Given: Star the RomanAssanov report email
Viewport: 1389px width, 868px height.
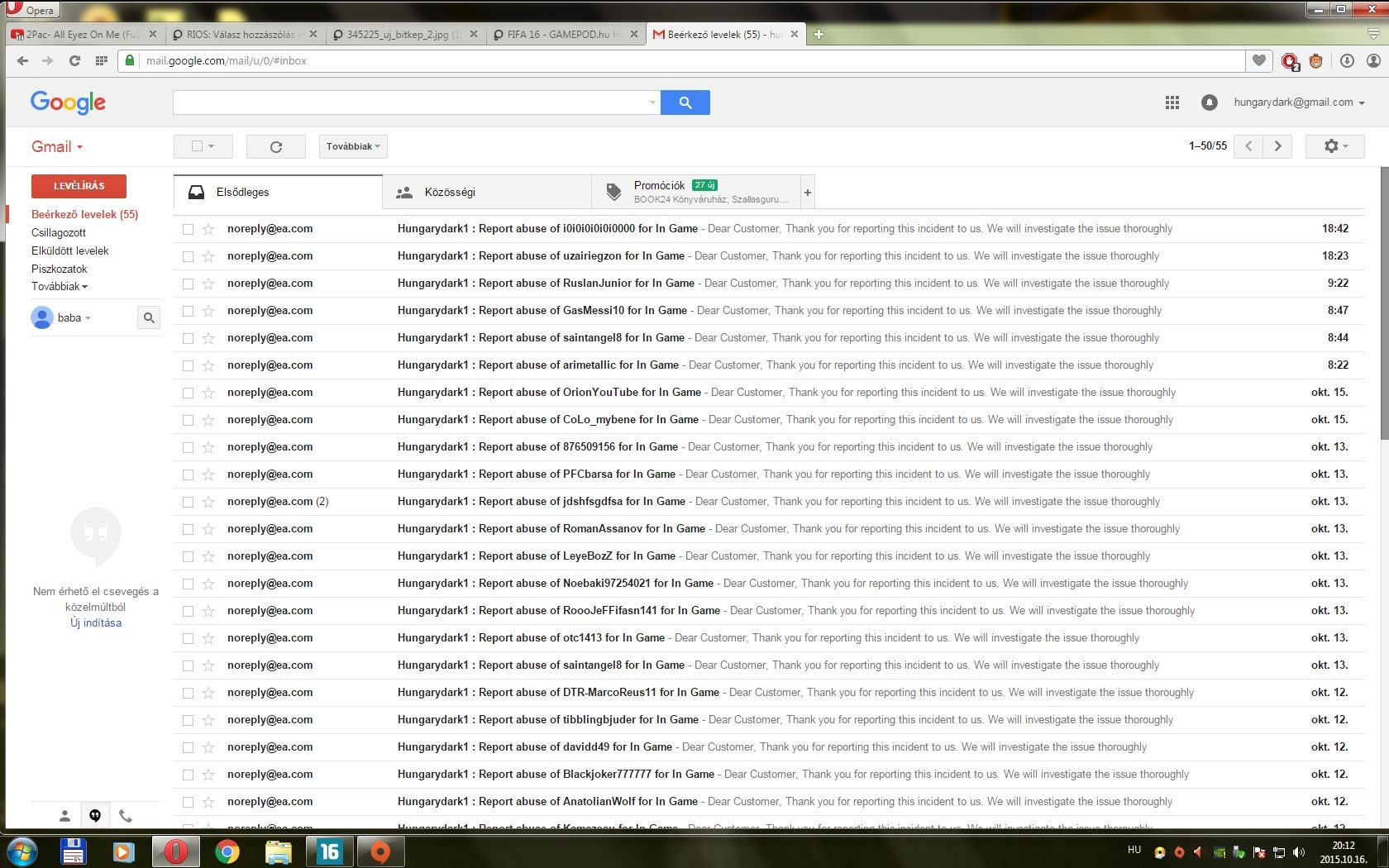Looking at the screenshot, I should pyautogui.click(x=208, y=529).
